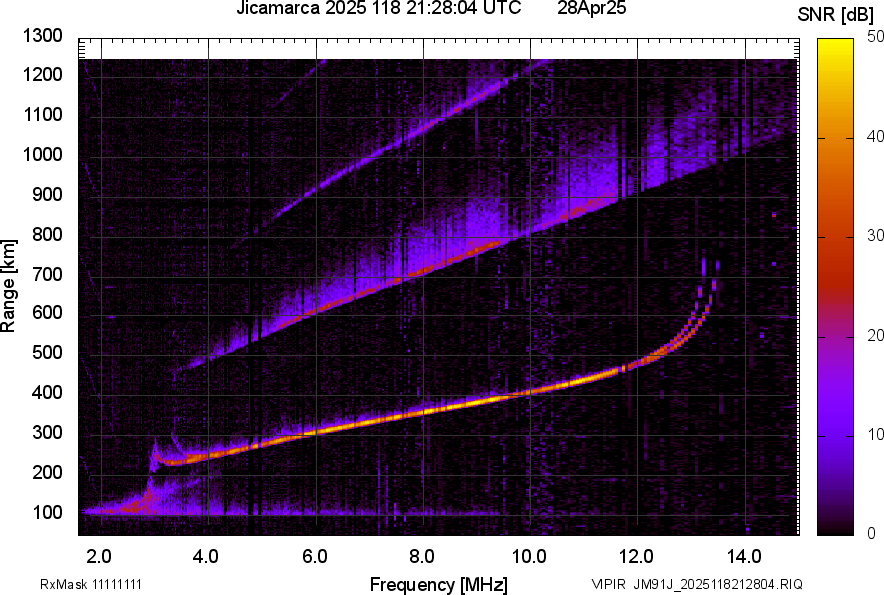
Task: Click the colorbar tick label '30'
Action: coord(875,235)
